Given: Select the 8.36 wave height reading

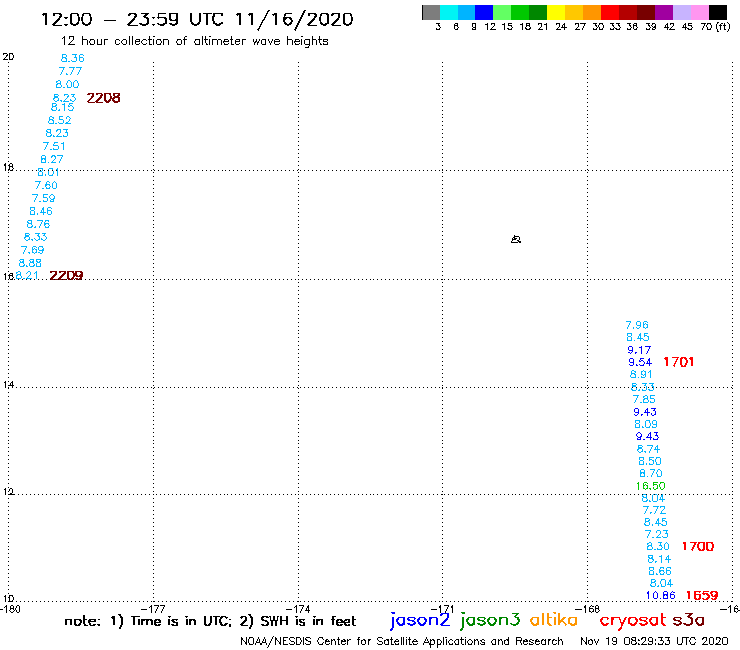Looking at the screenshot, I should (73, 58).
